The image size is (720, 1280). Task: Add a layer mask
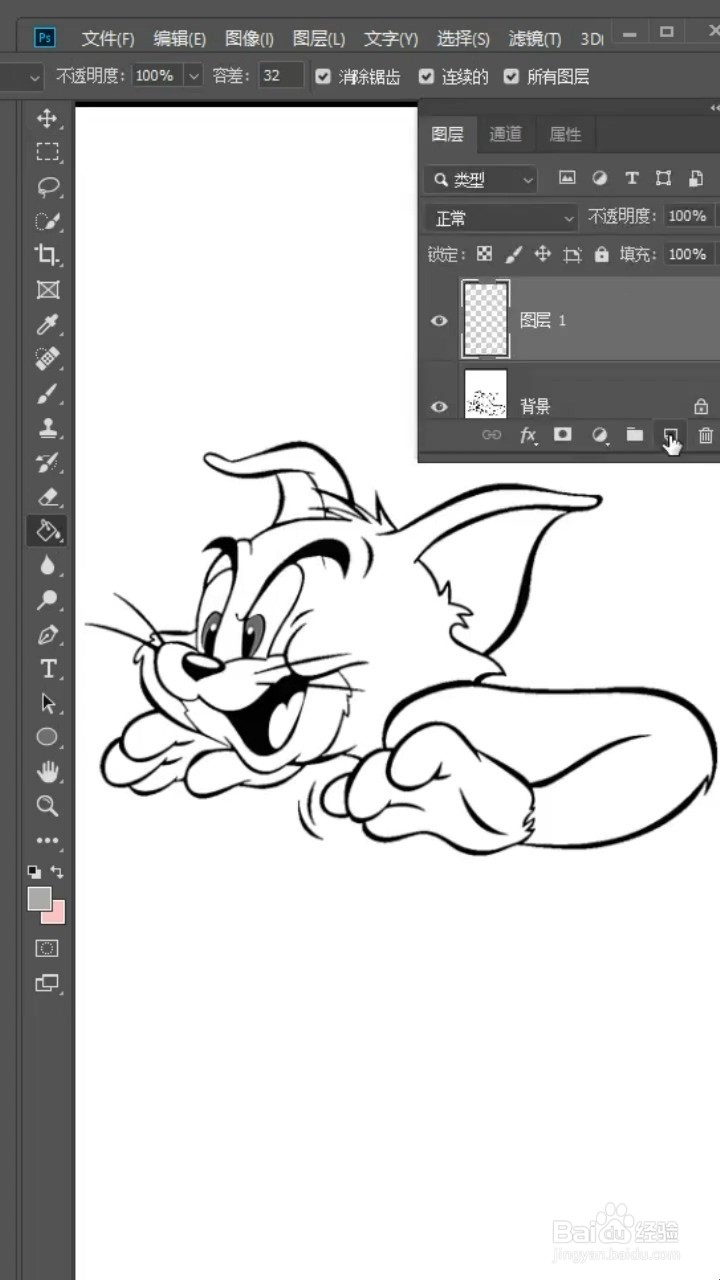click(563, 435)
